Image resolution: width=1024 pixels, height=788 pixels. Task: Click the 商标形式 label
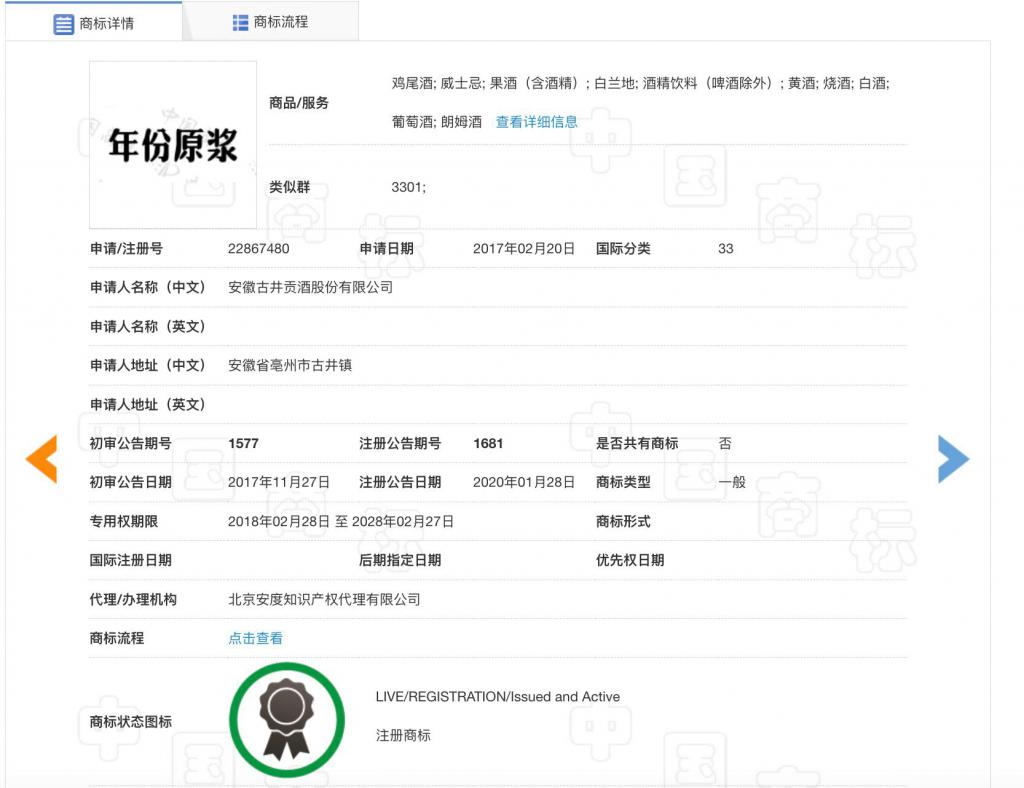click(623, 521)
